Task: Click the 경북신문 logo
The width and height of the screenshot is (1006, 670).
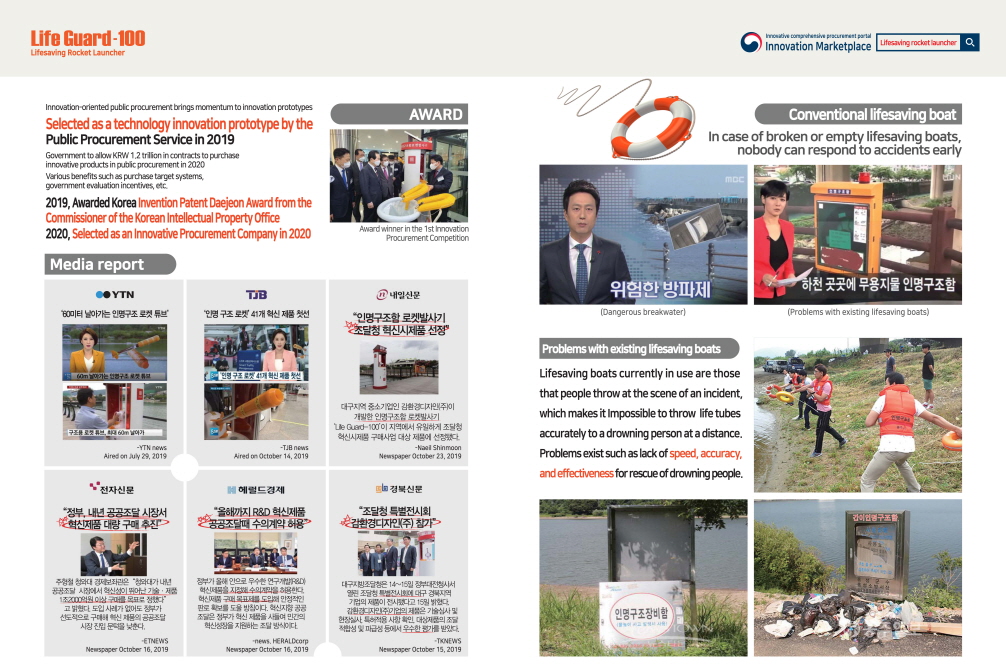Action: click(399, 489)
